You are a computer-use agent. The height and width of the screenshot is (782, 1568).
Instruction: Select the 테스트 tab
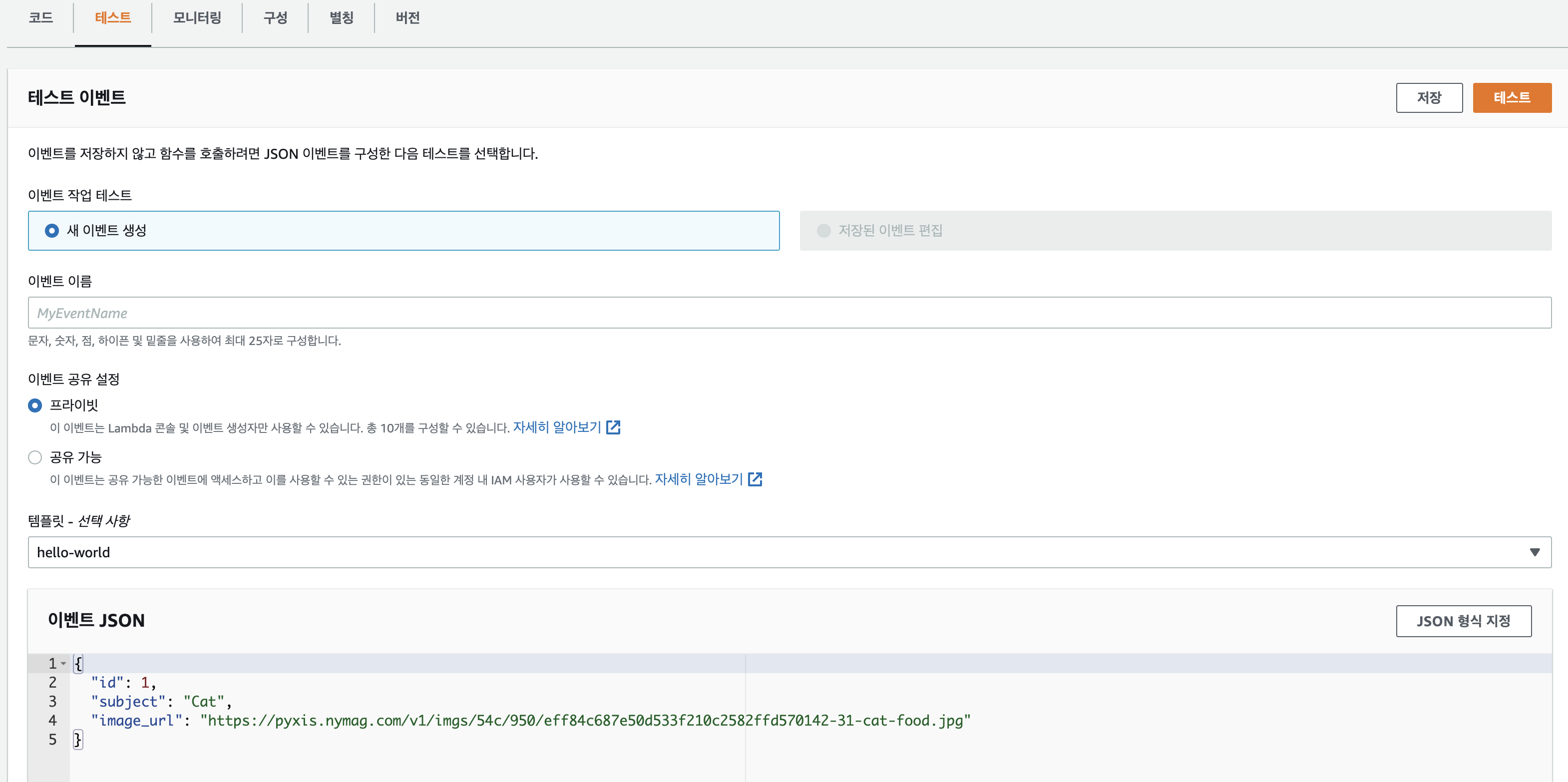pyautogui.click(x=113, y=17)
